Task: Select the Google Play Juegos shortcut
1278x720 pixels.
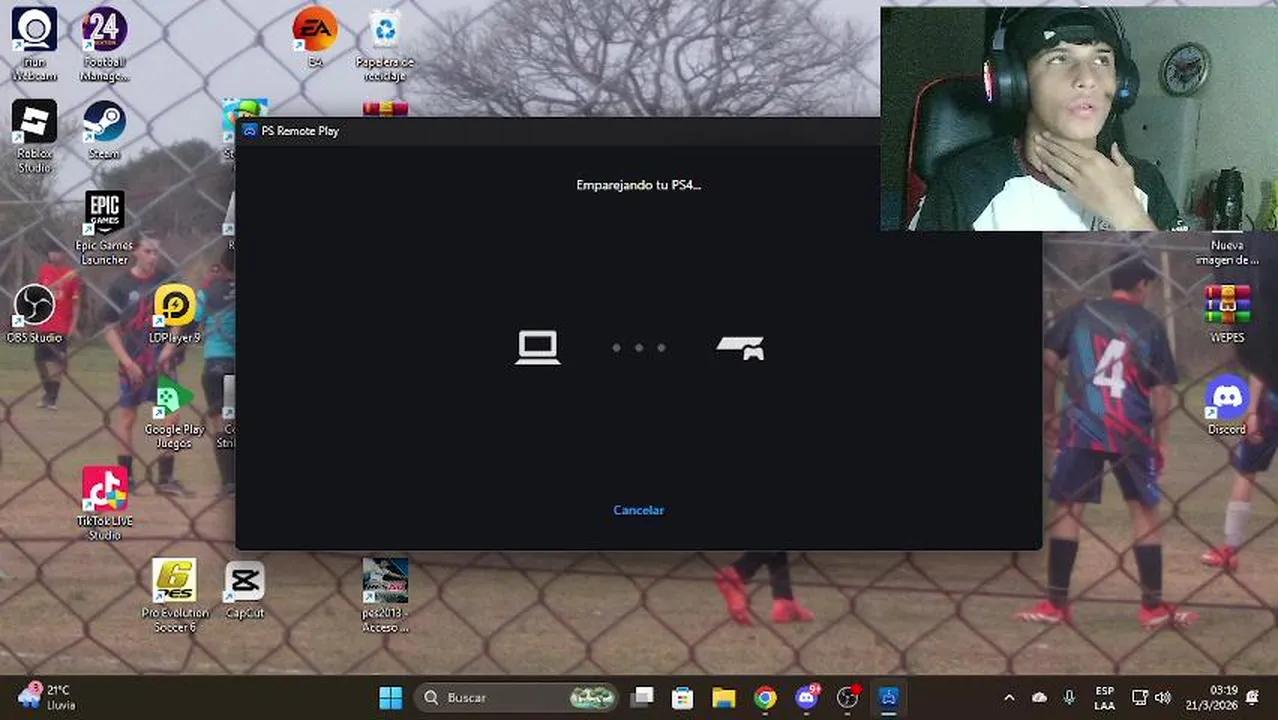Action: point(174,412)
